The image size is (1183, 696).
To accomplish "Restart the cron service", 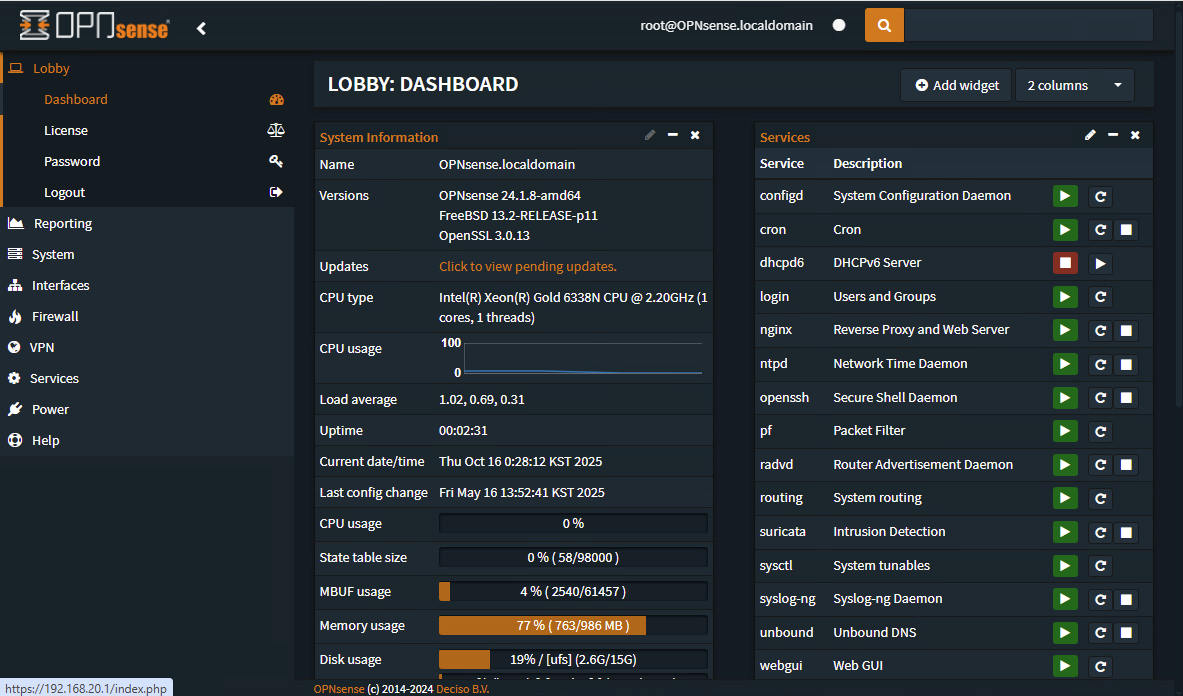I will tap(1100, 230).
